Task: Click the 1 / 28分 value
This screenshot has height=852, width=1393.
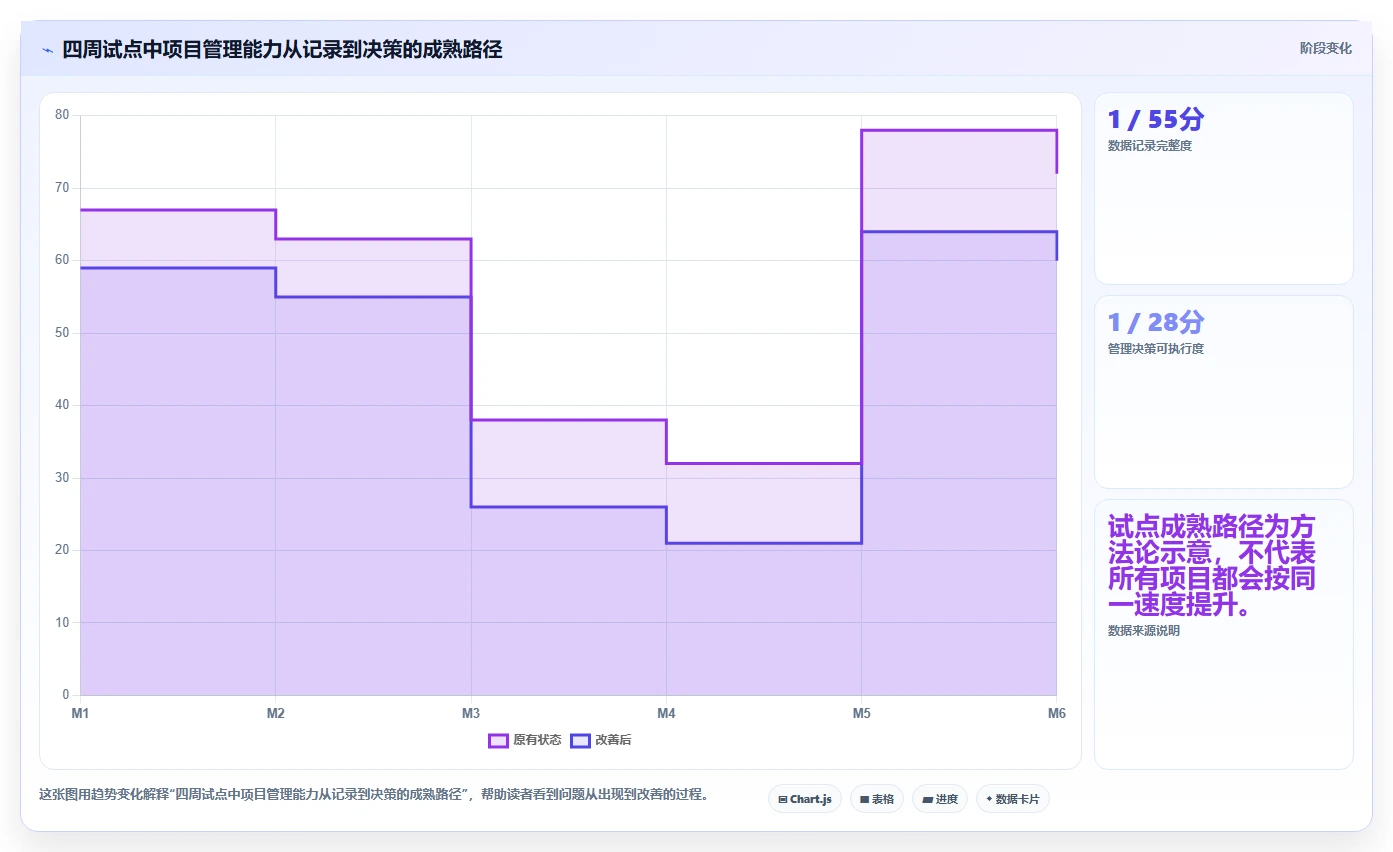Action: (x=1156, y=322)
